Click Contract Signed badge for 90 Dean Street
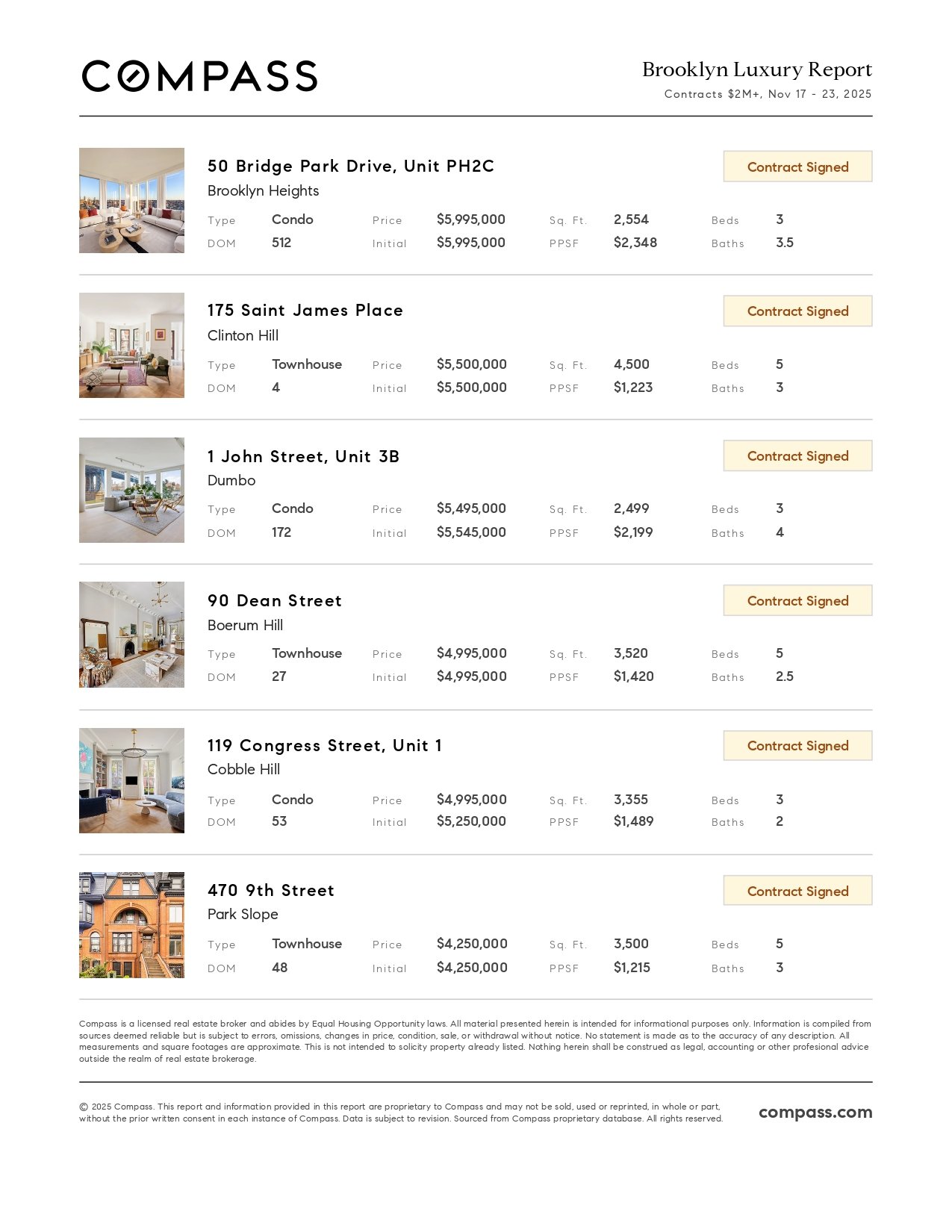The height and width of the screenshot is (1232, 952). [x=797, y=601]
